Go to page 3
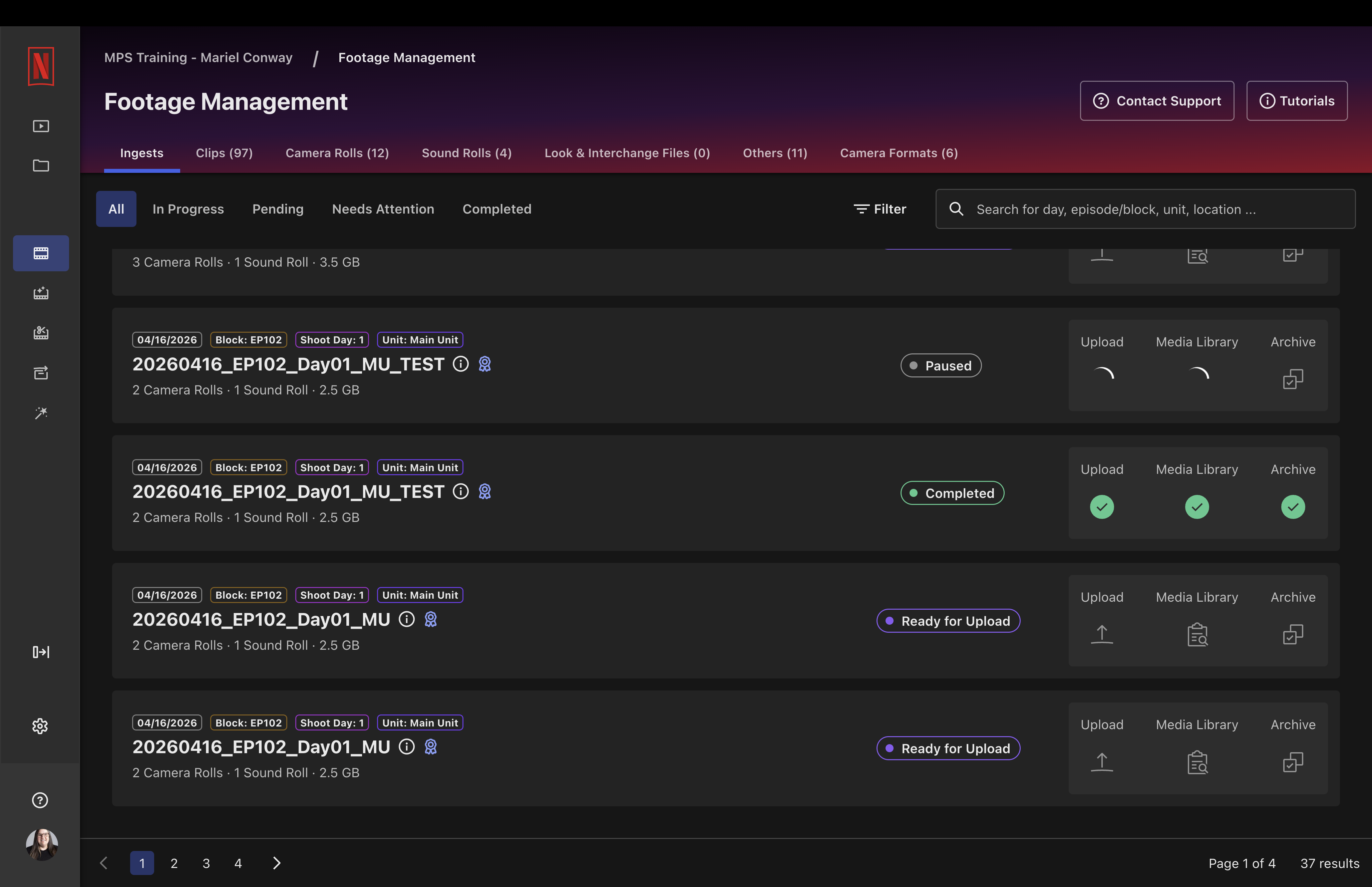 coord(206,863)
